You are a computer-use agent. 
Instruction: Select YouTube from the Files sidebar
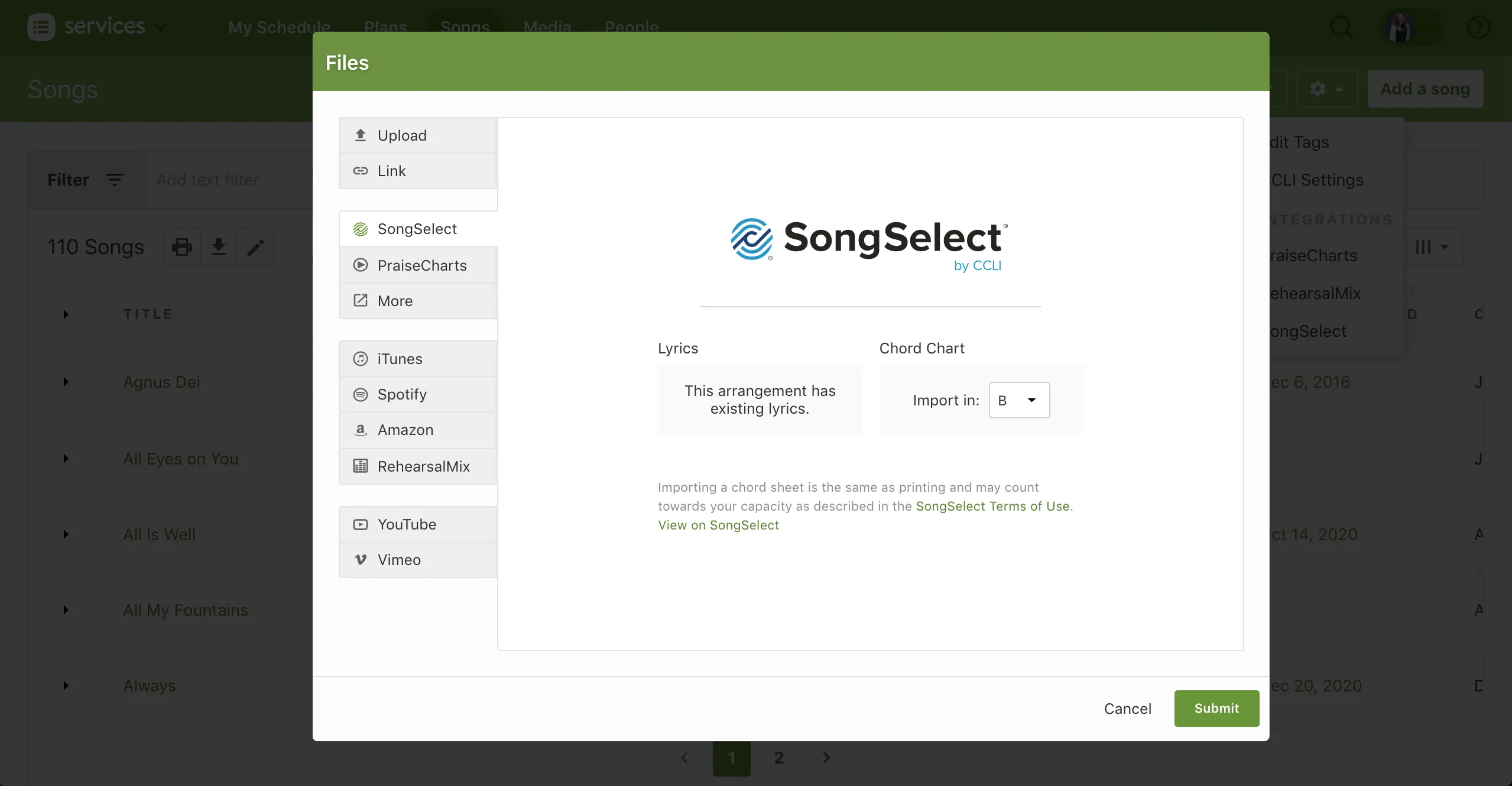pyautogui.click(x=407, y=524)
